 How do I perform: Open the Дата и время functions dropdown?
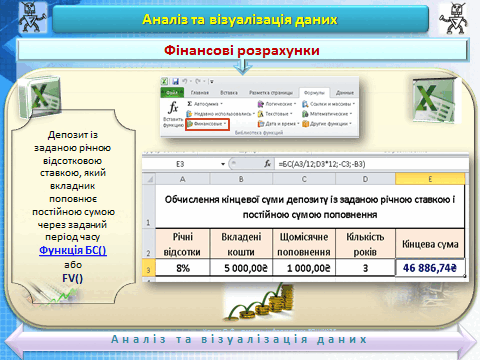coord(278,124)
